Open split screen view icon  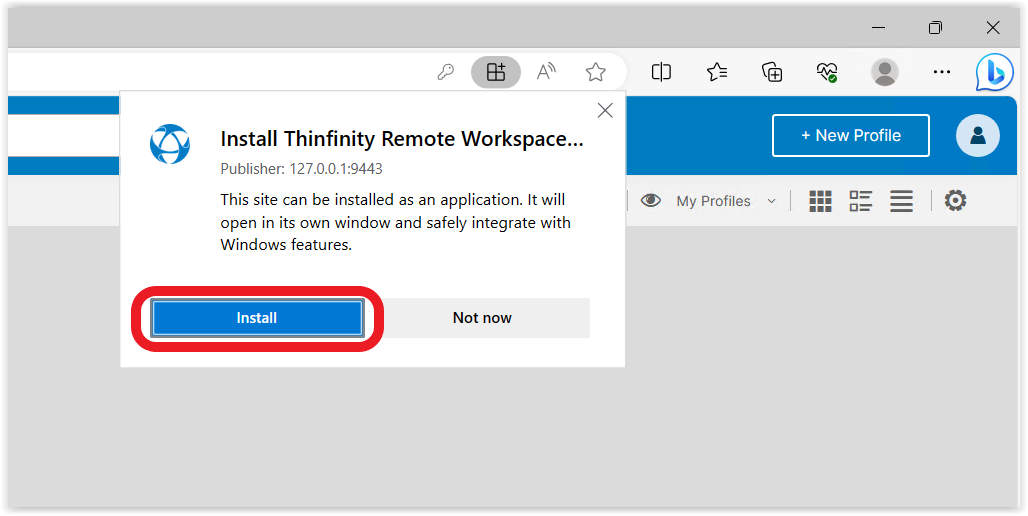pyautogui.click(x=661, y=72)
